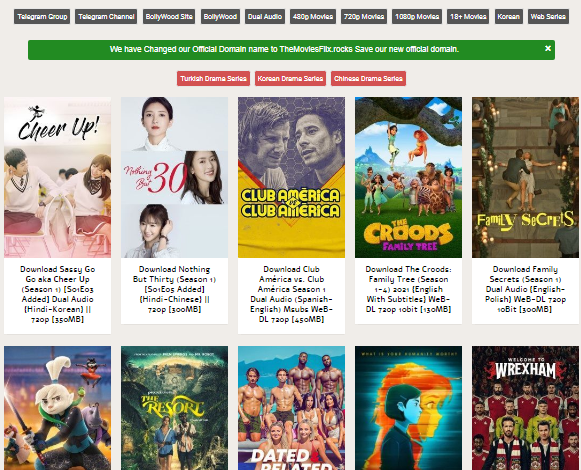Open The Croods Family Tree poster
The image size is (581, 470).
[408, 177]
